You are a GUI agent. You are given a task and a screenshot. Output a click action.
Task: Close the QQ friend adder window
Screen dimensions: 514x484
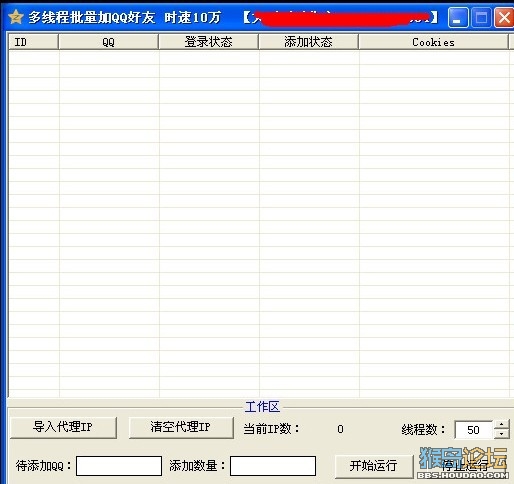tap(504, 17)
